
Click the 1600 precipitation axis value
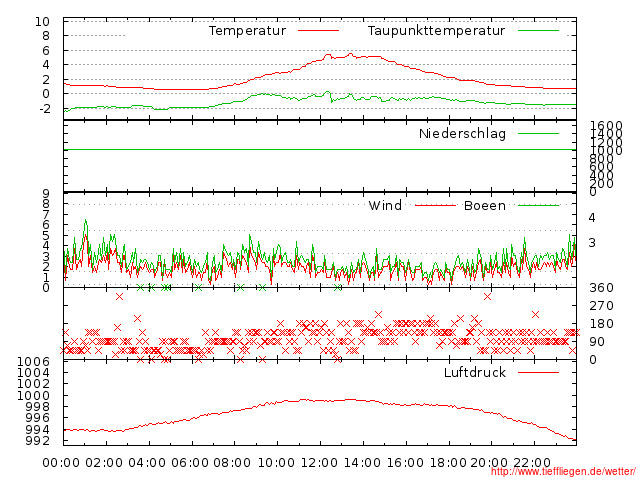point(606,126)
